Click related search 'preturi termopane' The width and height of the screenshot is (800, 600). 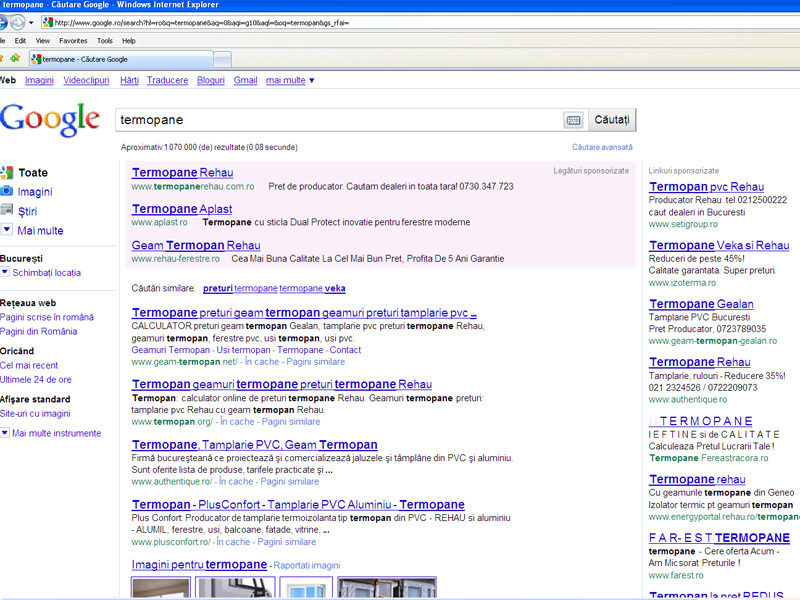[240, 288]
